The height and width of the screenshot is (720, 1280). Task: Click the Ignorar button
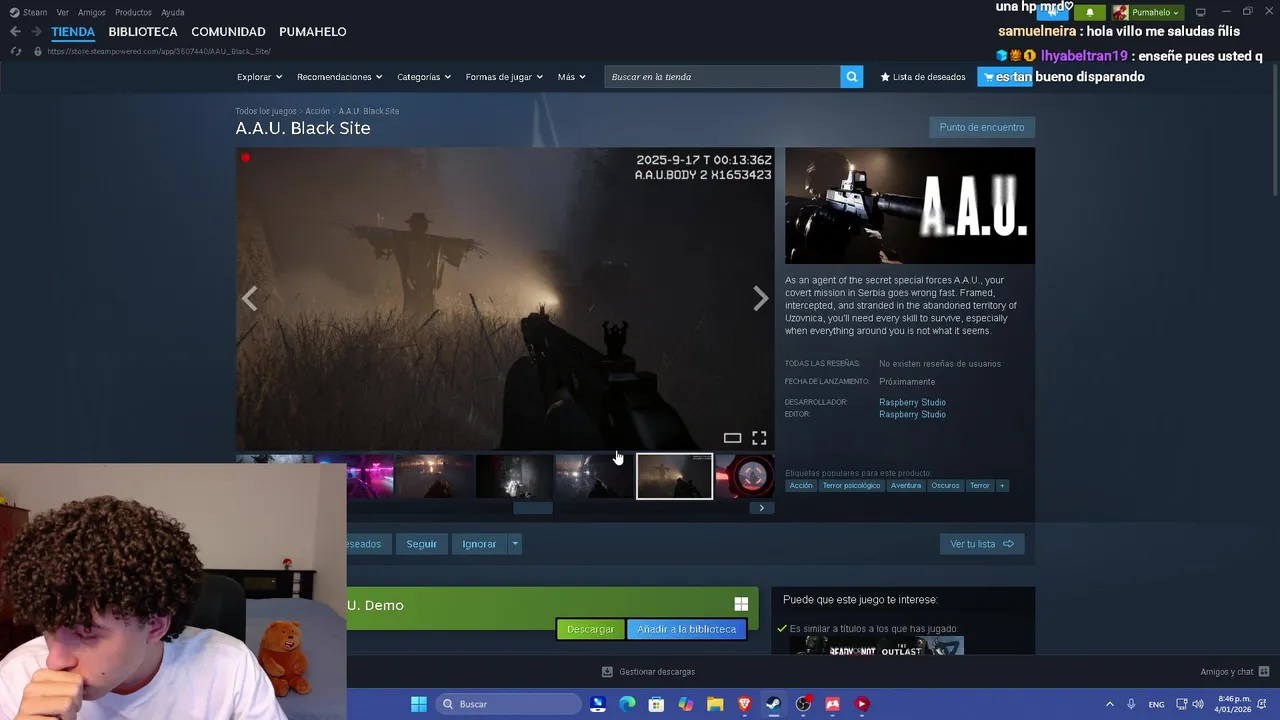coord(479,544)
